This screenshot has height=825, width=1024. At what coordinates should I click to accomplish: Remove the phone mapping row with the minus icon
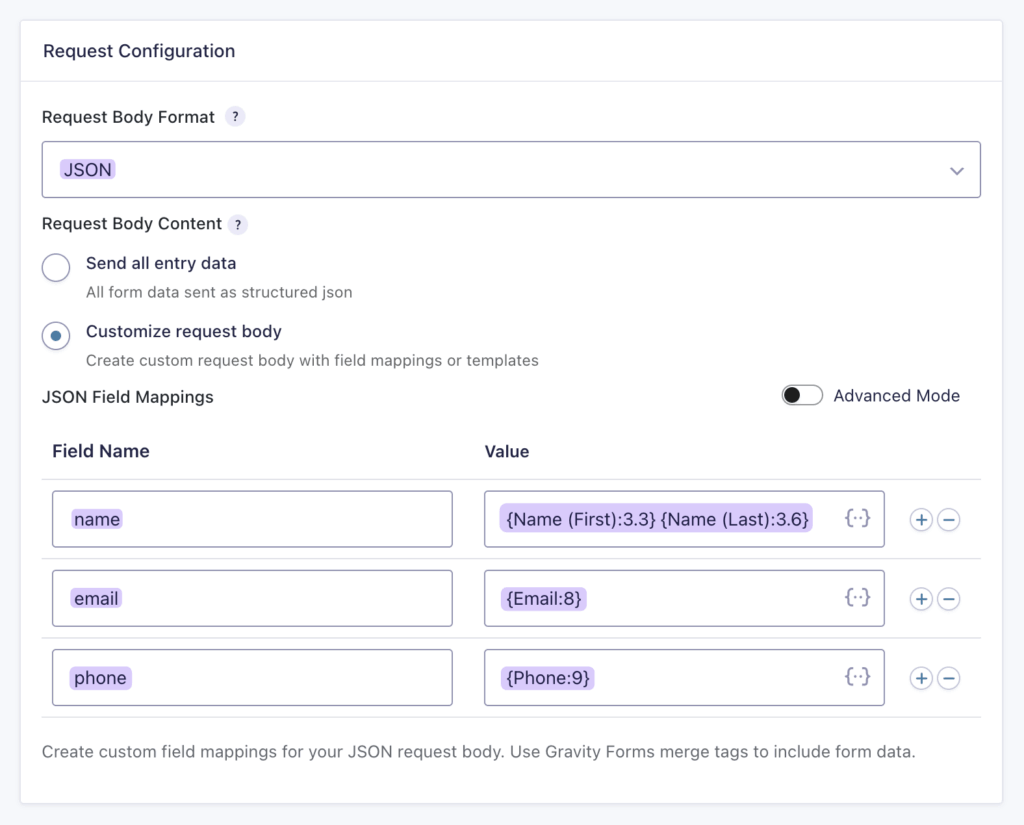pyautogui.click(x=949, y=677)
